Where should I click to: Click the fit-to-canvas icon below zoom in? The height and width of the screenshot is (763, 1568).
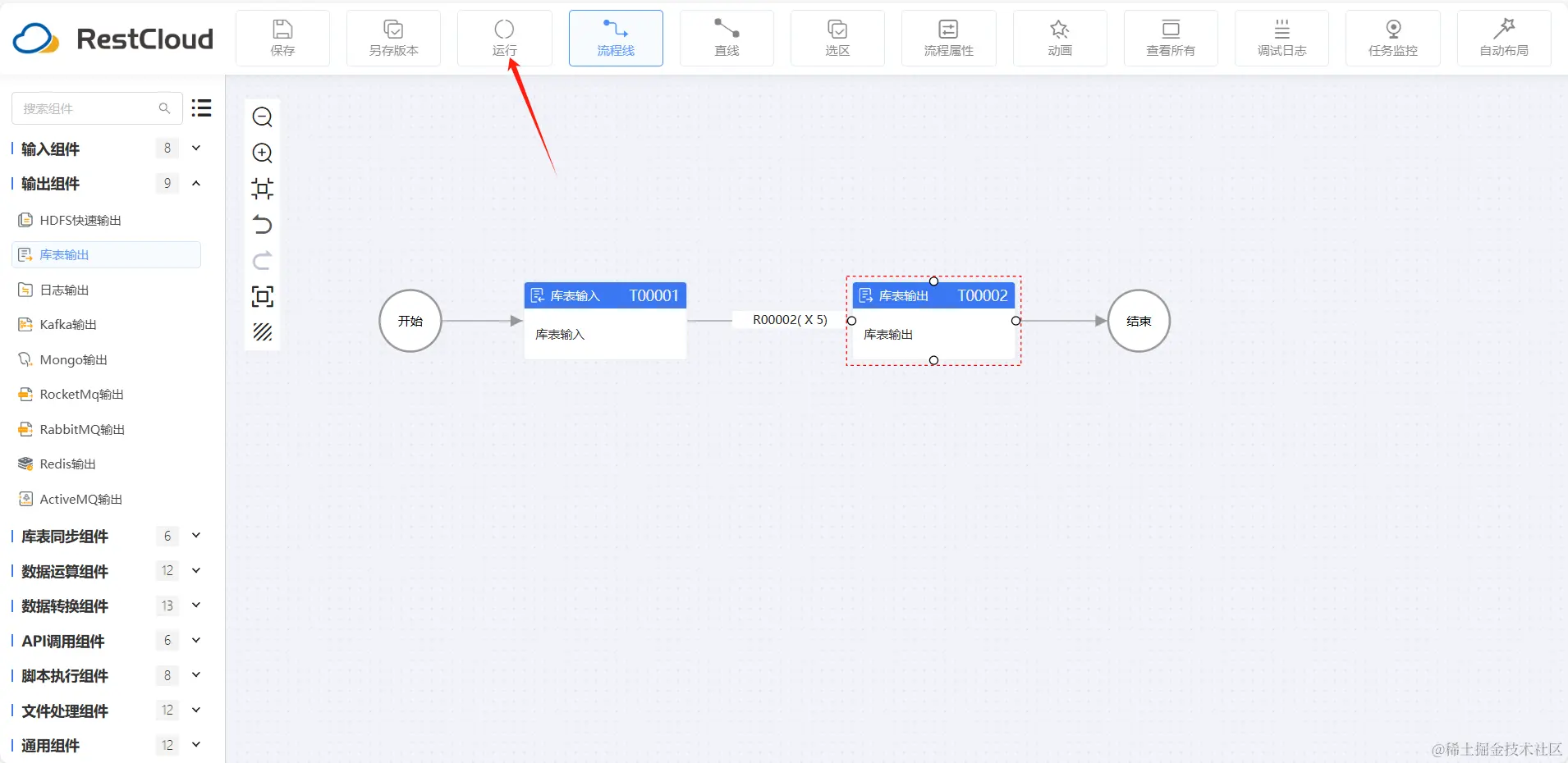pos(263,189)
